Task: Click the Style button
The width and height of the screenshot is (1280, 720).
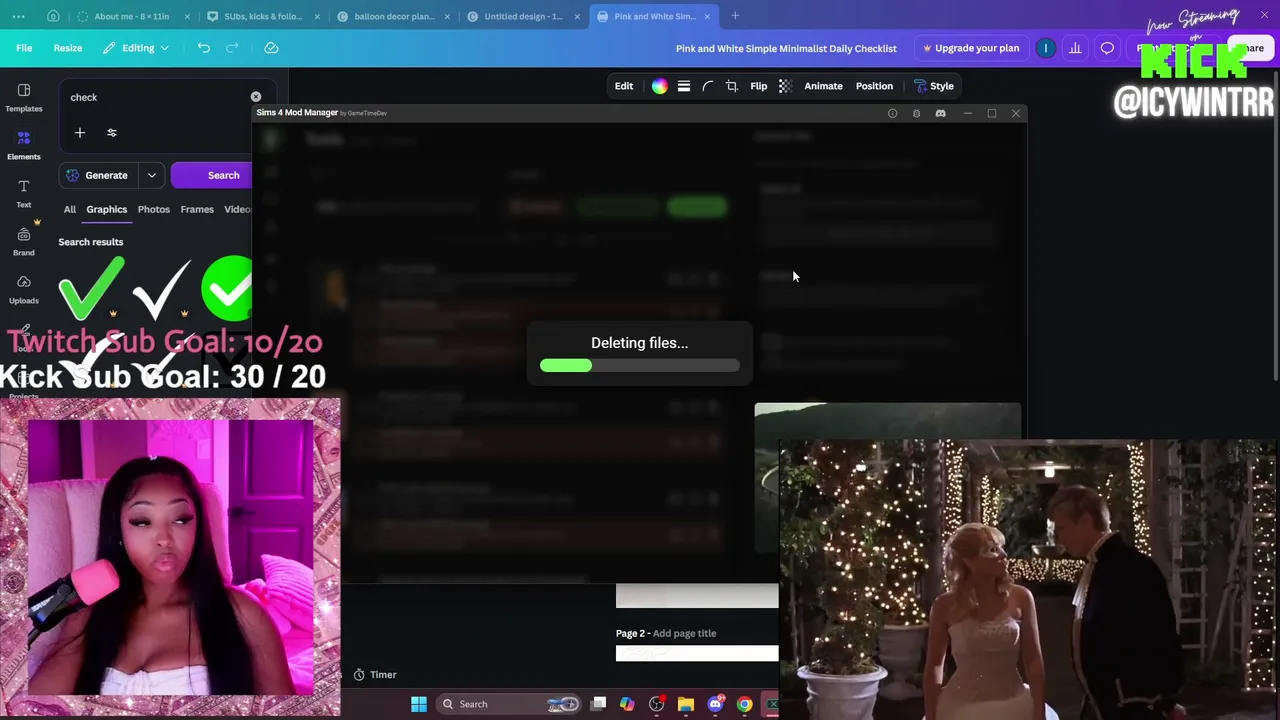Action: 933,86
